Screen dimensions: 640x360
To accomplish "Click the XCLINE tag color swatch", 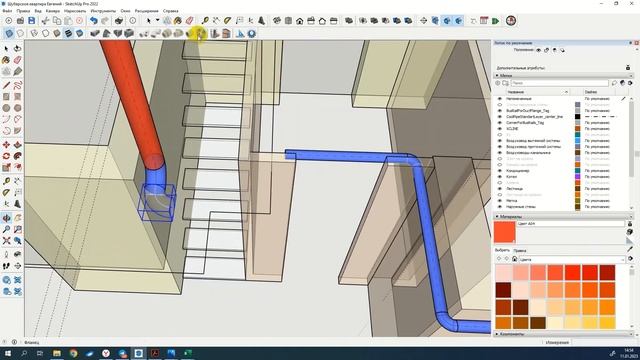I will [x=578, y=129].
